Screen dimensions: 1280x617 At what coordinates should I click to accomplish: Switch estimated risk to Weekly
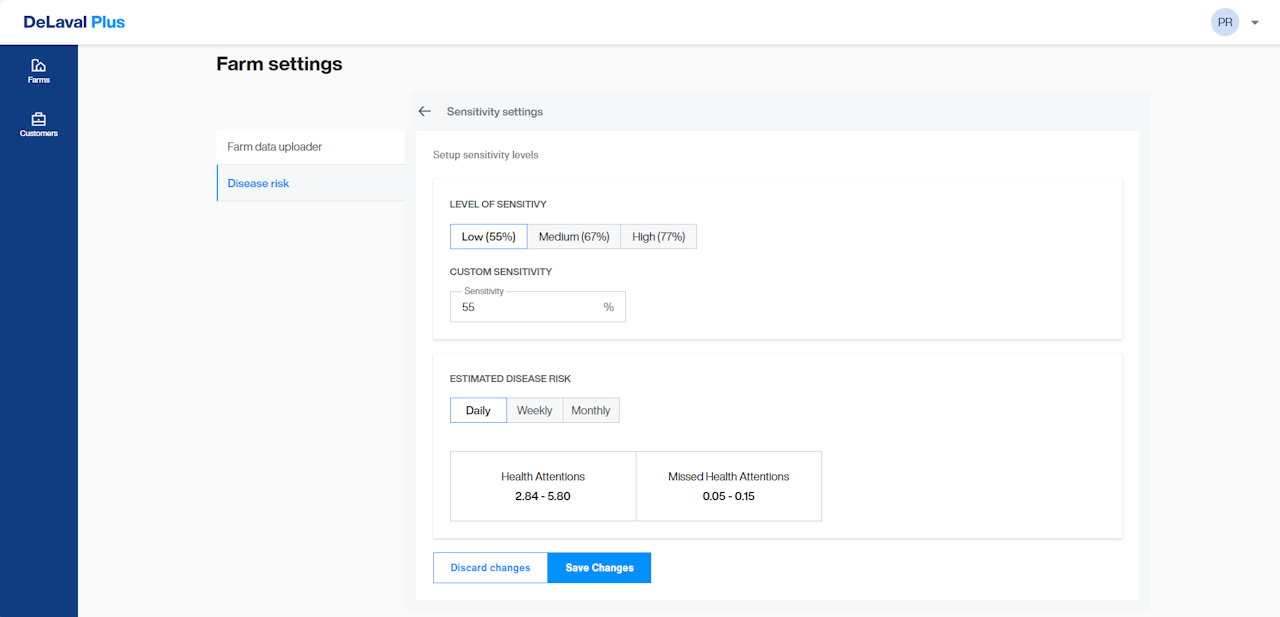click(x=534, y=411)
